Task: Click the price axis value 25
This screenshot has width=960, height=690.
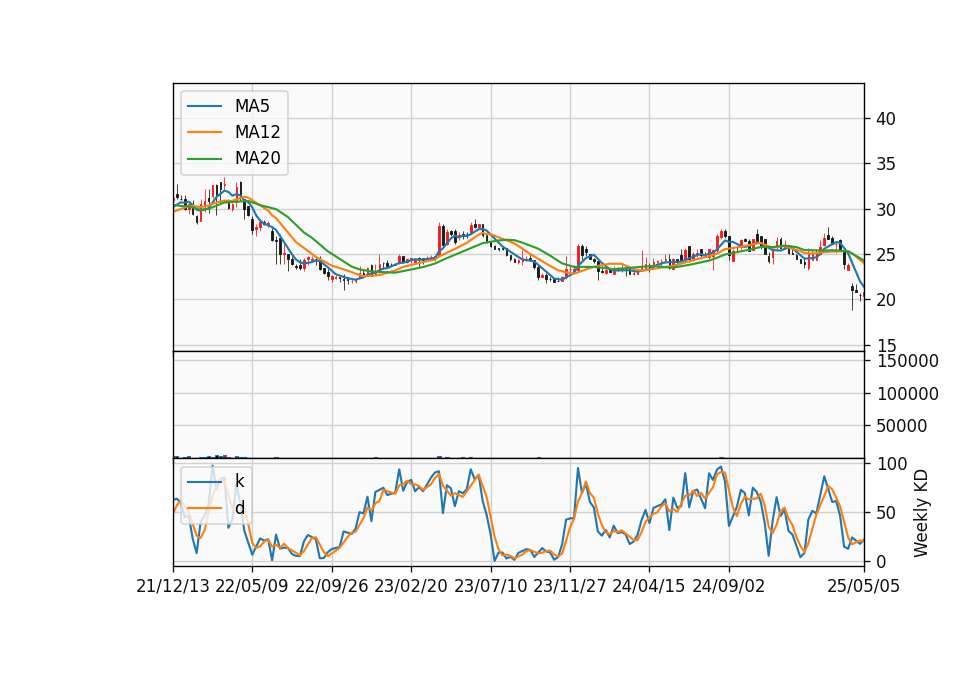Action: tap(886, 255)
